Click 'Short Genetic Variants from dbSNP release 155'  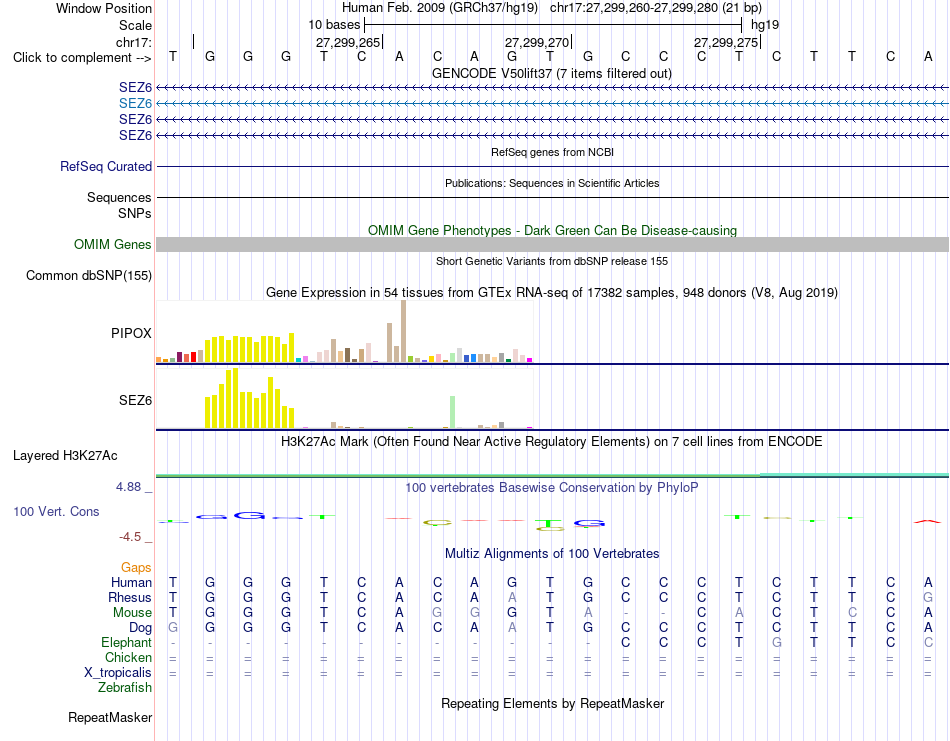(x=552, y=261)
